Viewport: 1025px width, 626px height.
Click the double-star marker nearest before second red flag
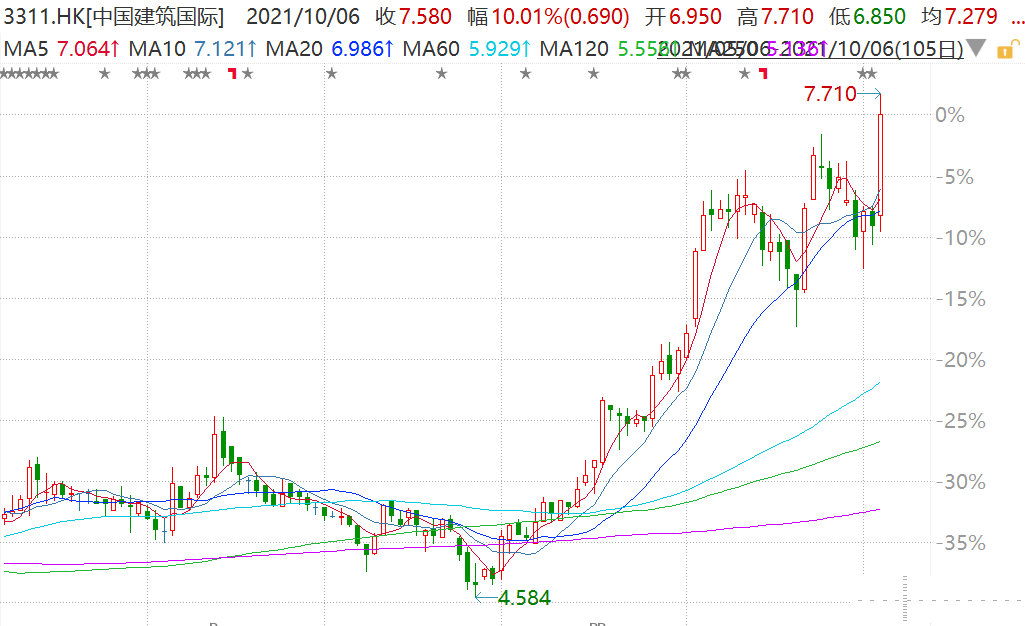pos(681,74)
